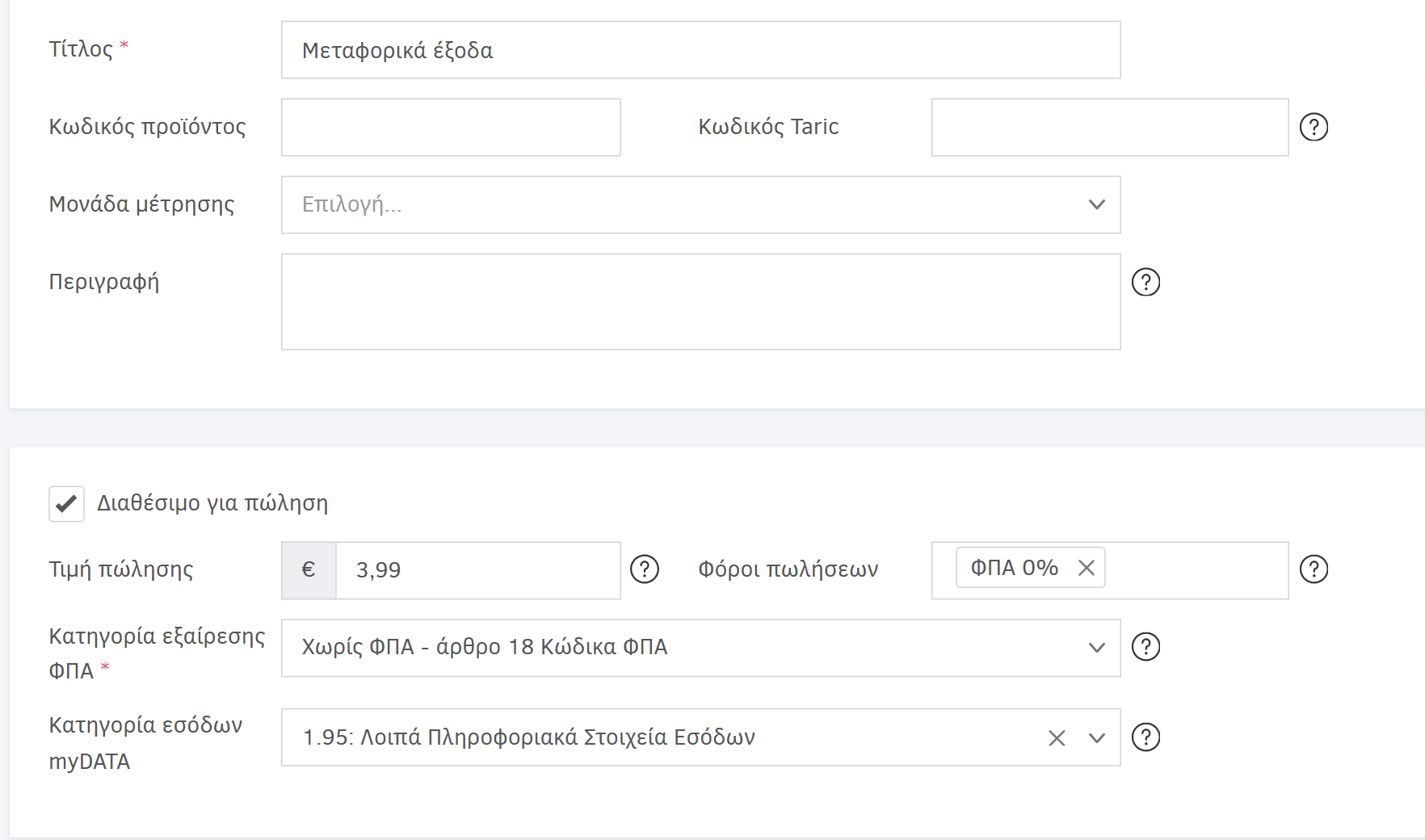Screen dimensions: 1425x840
Task: Click empty area of Φόροι πωλήσεων field
Action: click(1196, 570)
